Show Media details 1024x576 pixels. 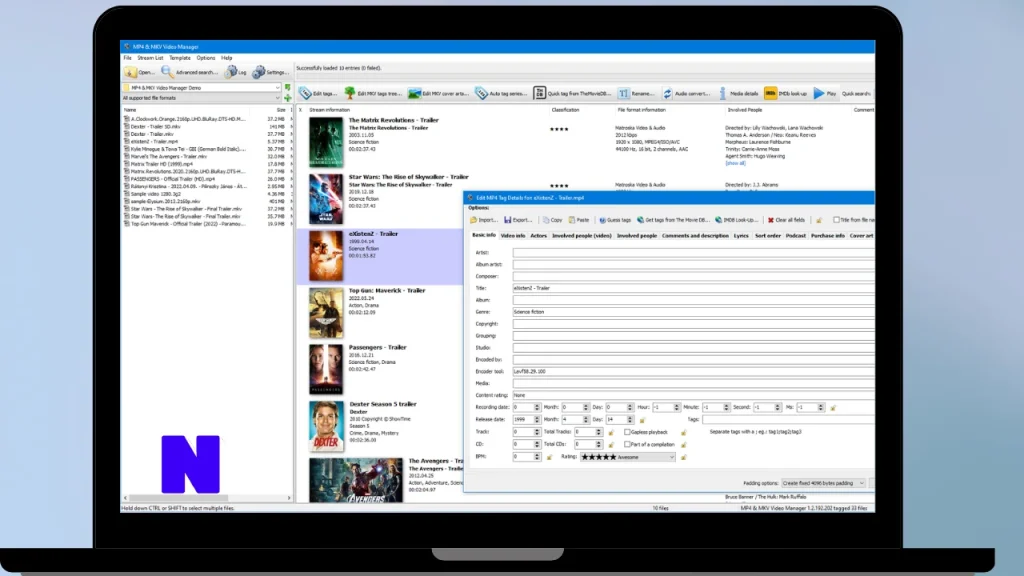coord(739,93)
